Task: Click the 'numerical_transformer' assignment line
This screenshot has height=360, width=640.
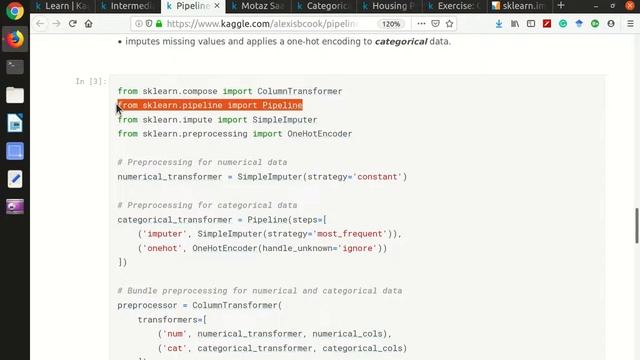Action: click(x=262, y=177)
